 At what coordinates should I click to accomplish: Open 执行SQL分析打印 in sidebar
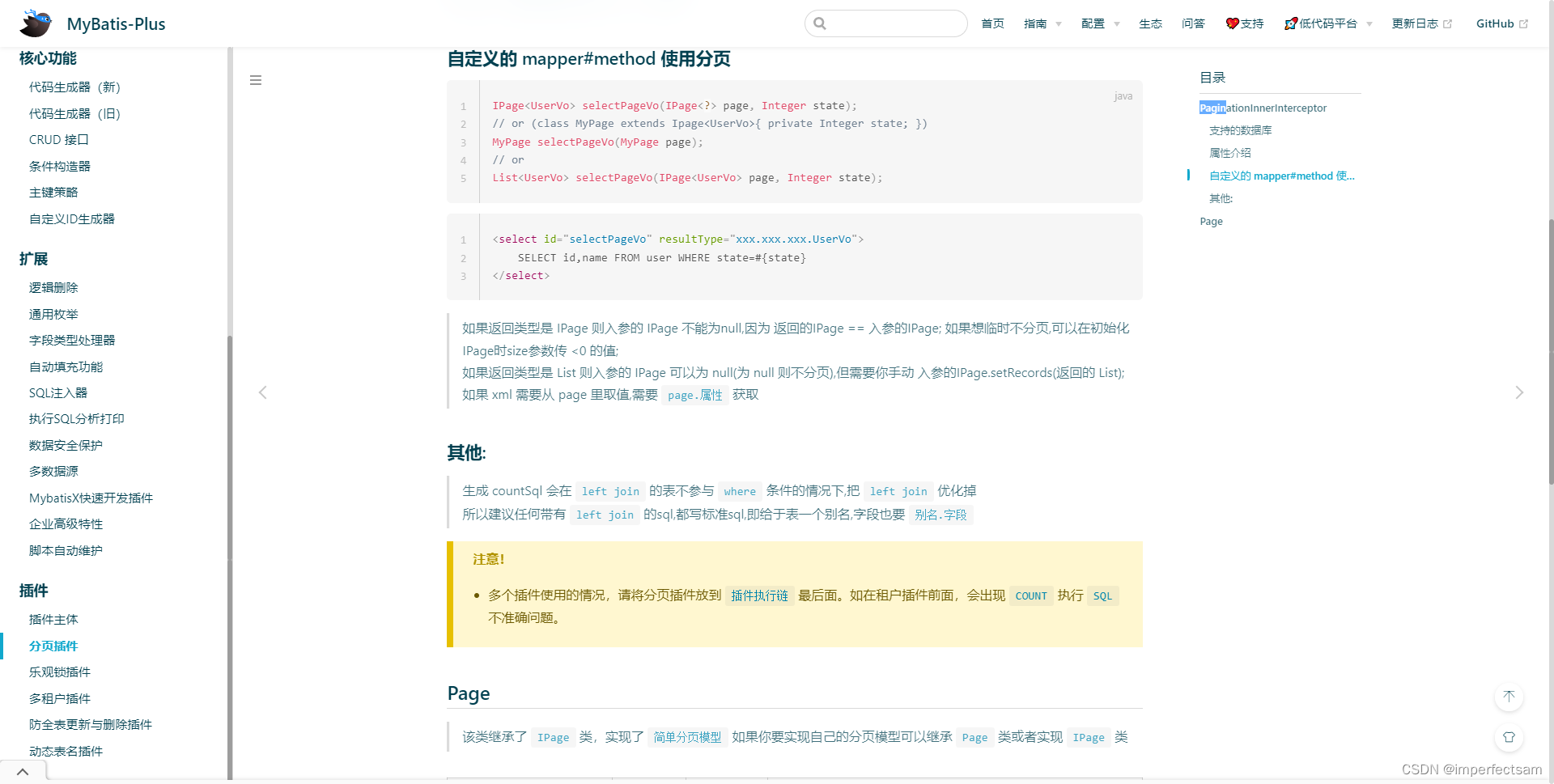pyautogui.click(x=77, y=419)
